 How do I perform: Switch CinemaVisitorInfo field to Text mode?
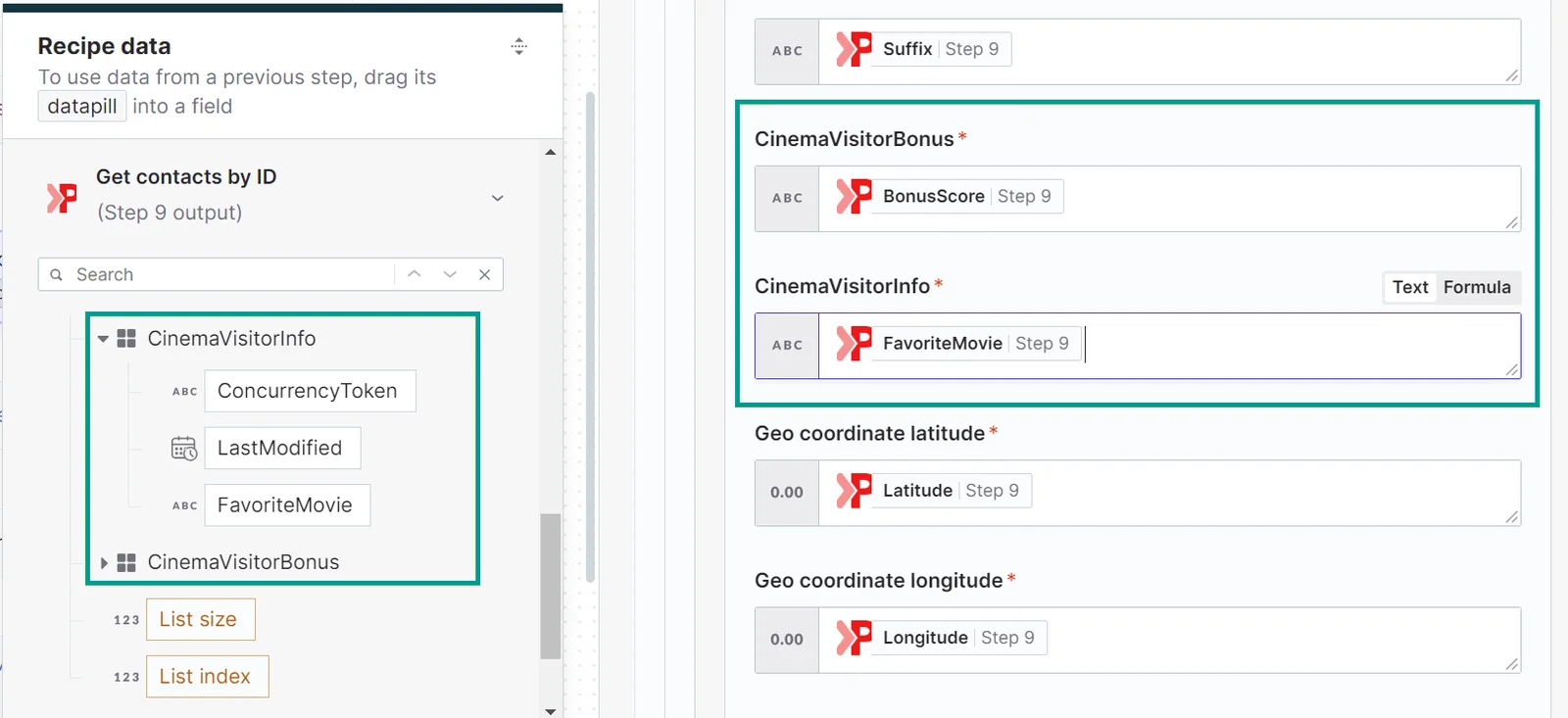(x=1410, y=287)
